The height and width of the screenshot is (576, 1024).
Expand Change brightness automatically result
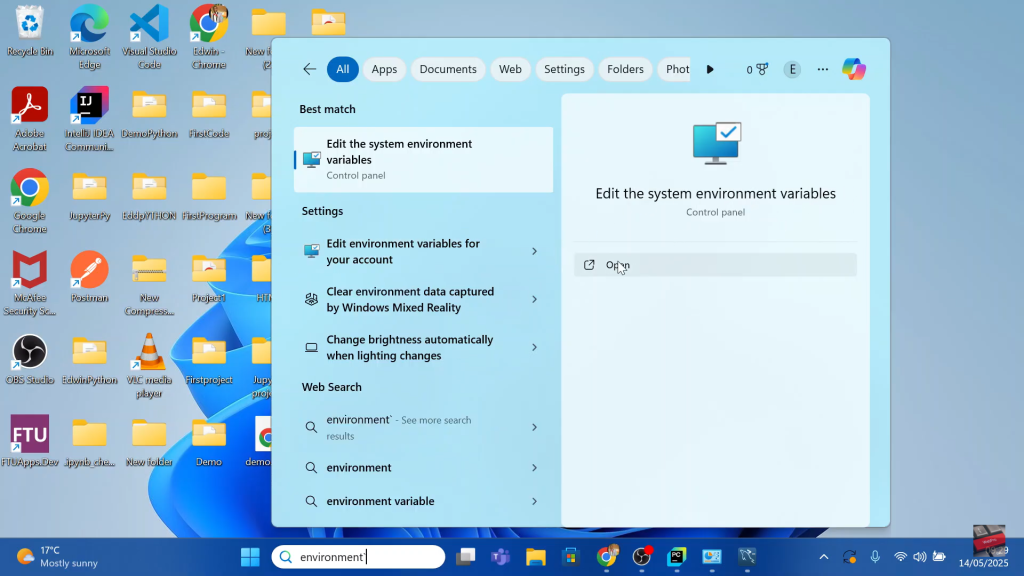pyautogui.click(x=534, y=347)
